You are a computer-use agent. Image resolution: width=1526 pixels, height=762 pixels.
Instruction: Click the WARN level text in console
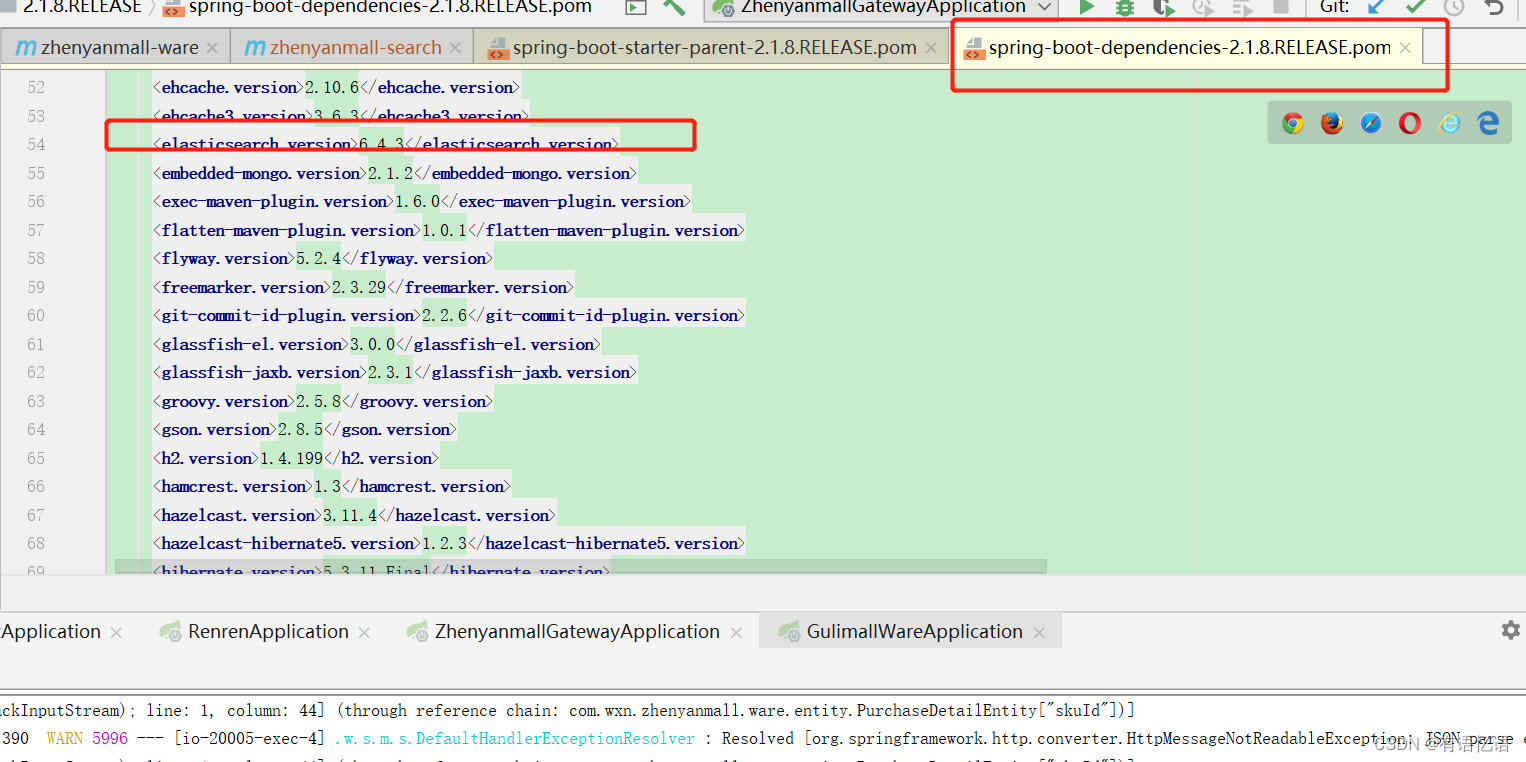click(x=65, y=739)
